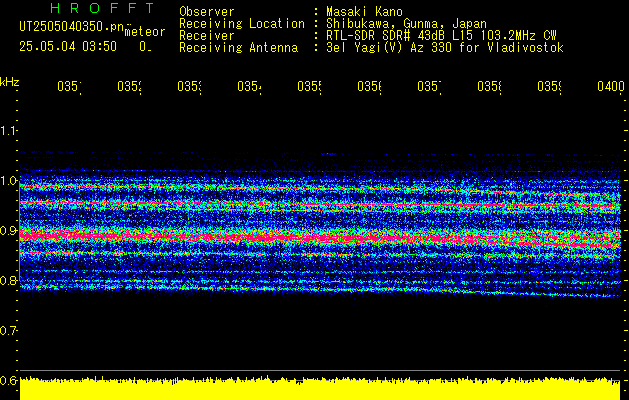
Task: Click the 0.7 frequency axis tick
Action: [x=9, y=331]
